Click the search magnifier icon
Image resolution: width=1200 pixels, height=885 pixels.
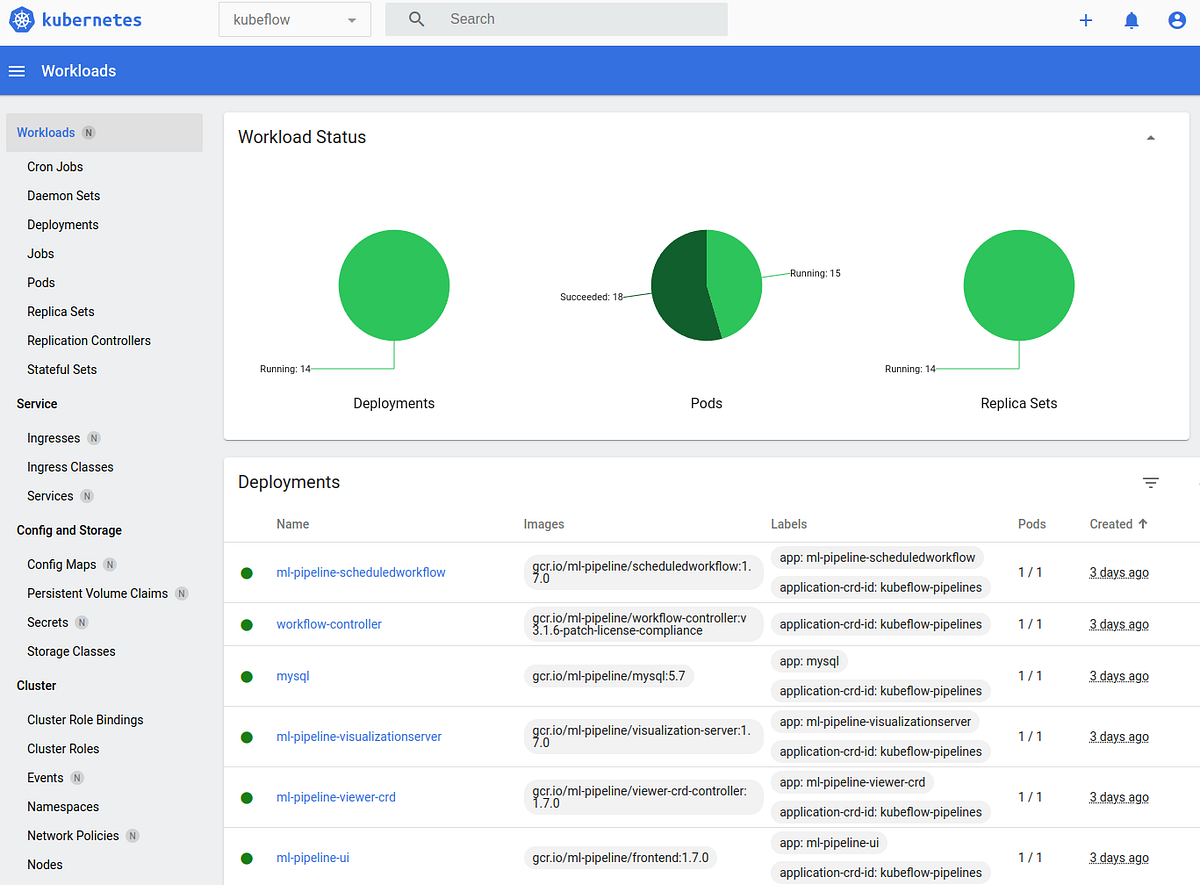click(417, 19)
